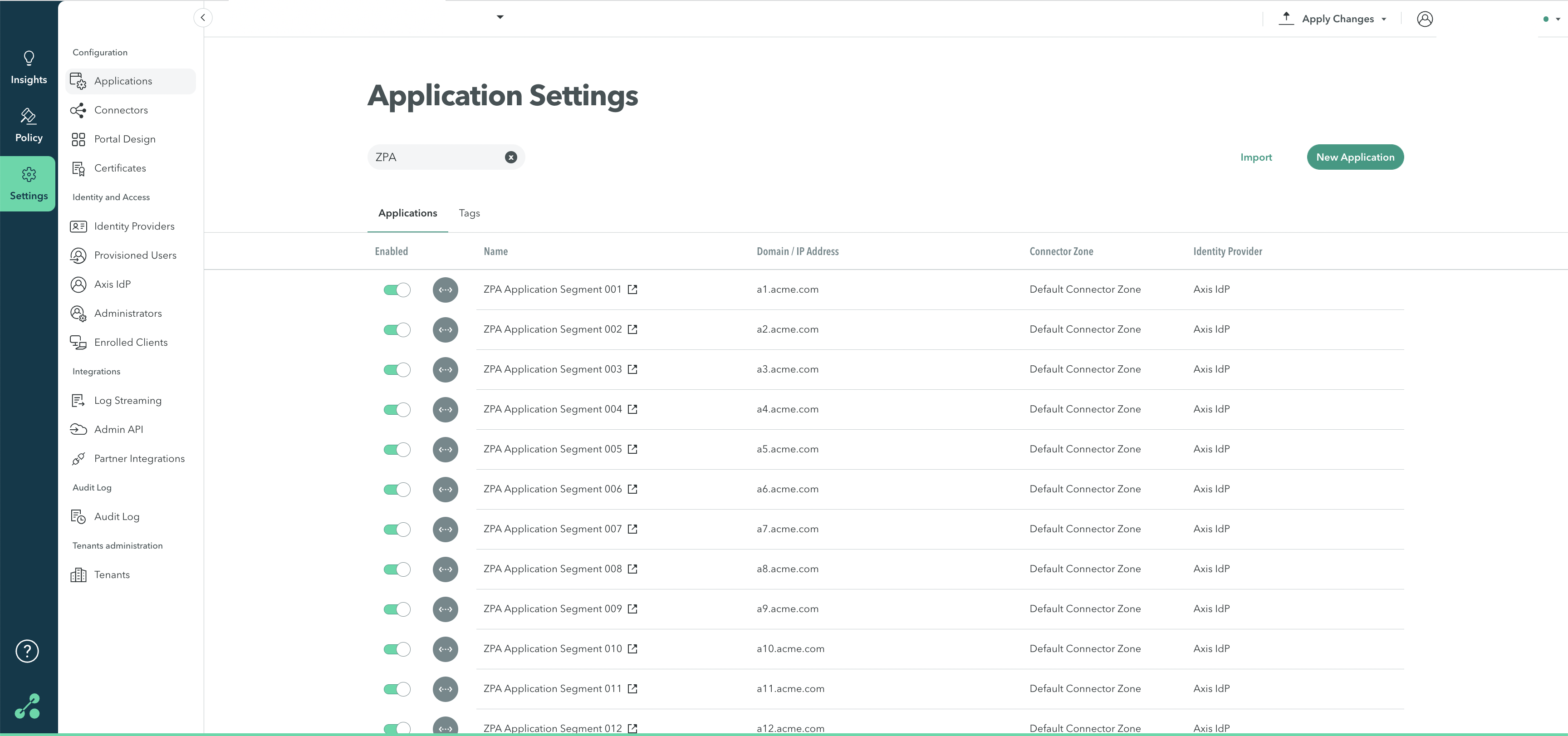
Task: Select the Applications tab
Action: click(407, 213)
